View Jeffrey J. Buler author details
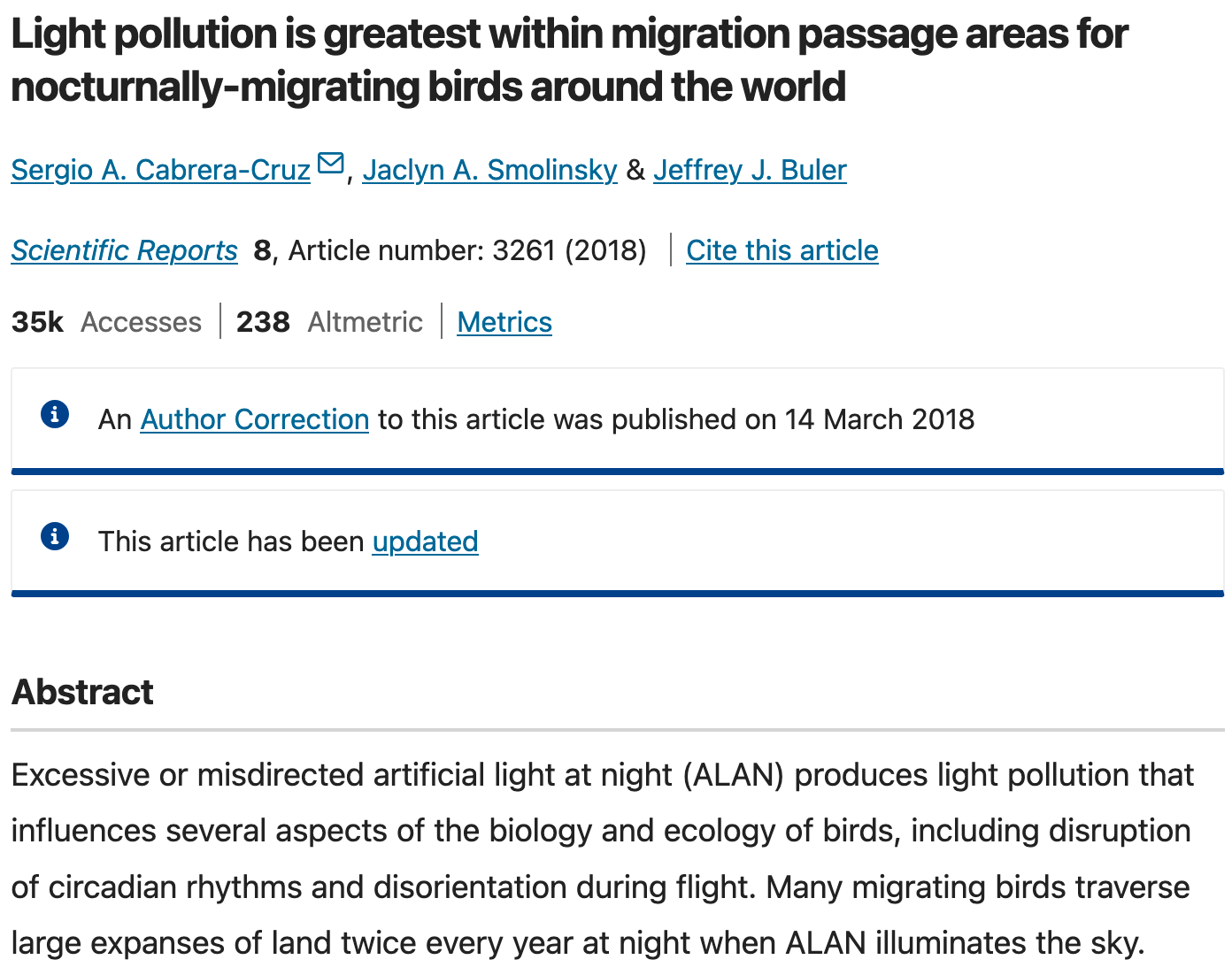This screenshot has width=1232, height=975. 750,170
